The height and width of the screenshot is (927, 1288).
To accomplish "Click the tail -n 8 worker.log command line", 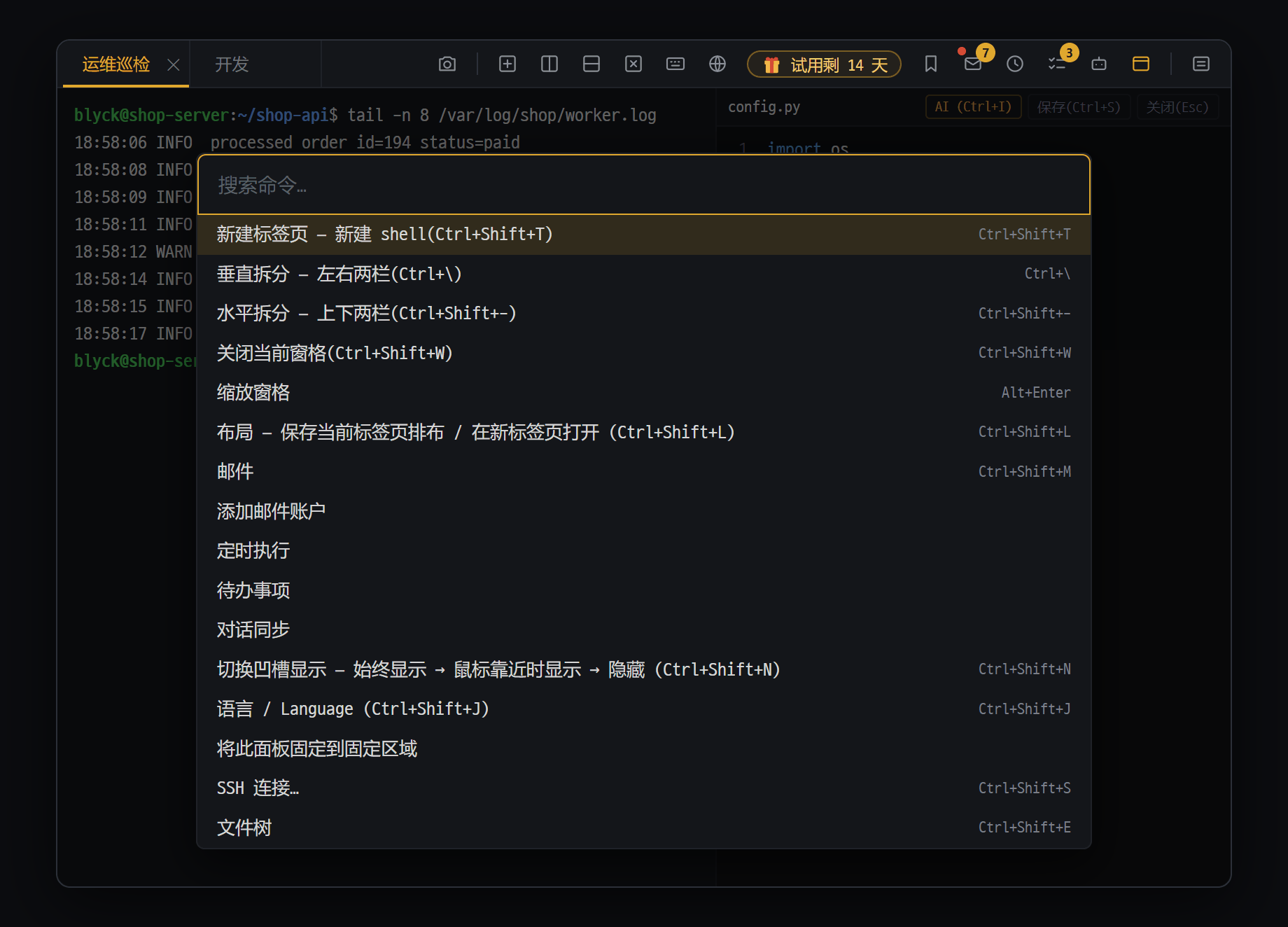I will coord(502,115).
